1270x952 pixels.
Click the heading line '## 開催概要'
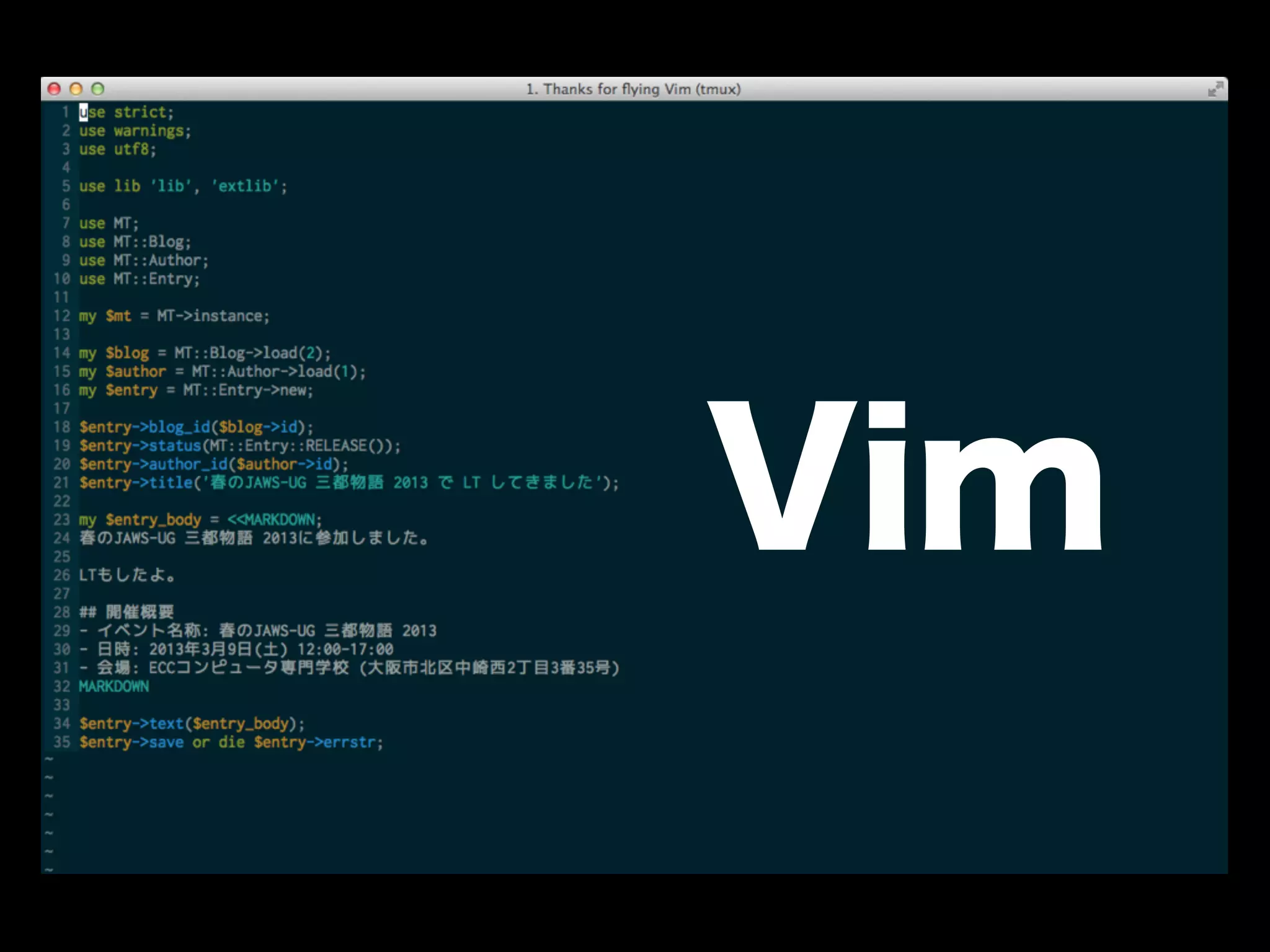coord(127,612)
